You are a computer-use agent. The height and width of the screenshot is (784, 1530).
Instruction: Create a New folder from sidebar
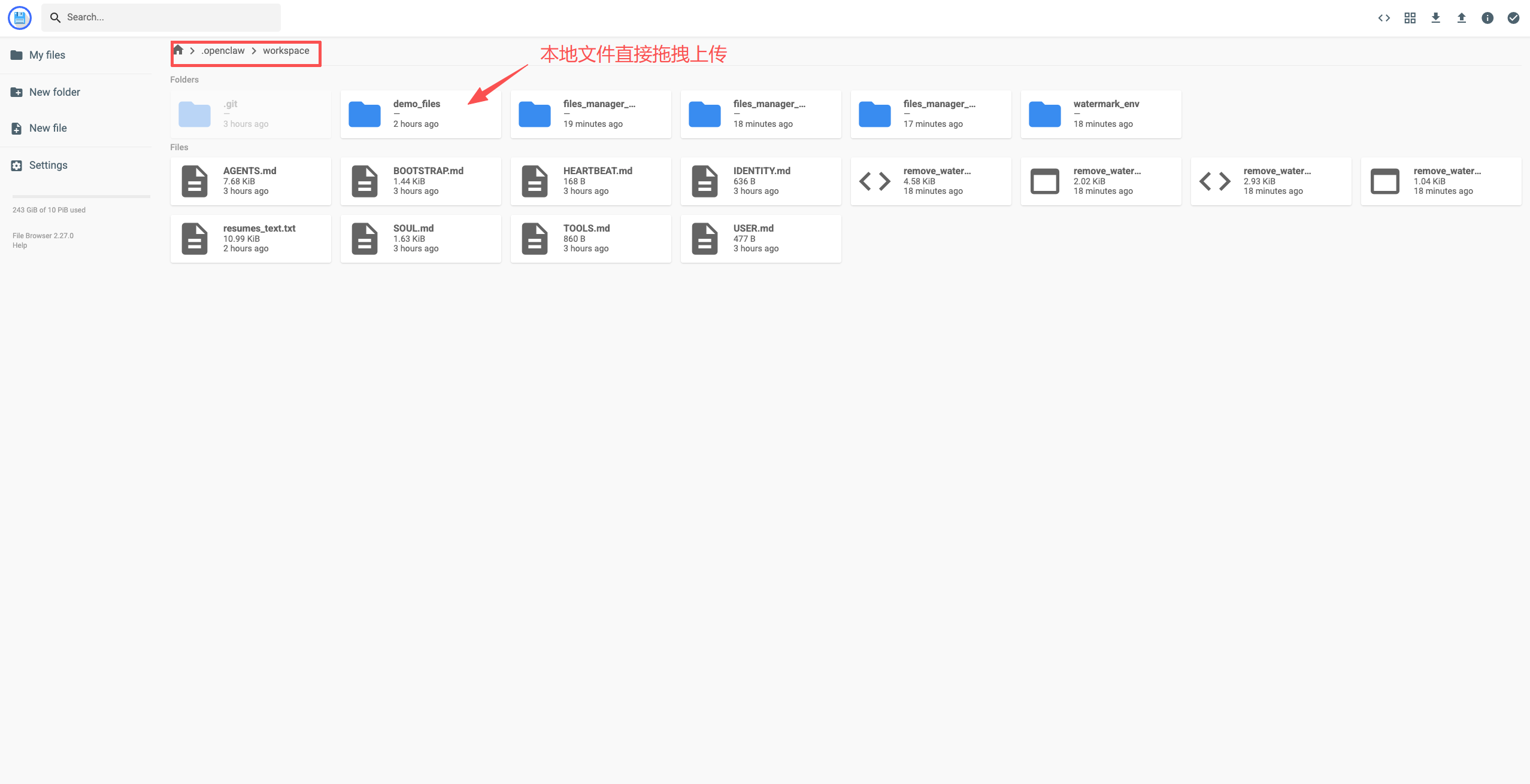point(54,92)
